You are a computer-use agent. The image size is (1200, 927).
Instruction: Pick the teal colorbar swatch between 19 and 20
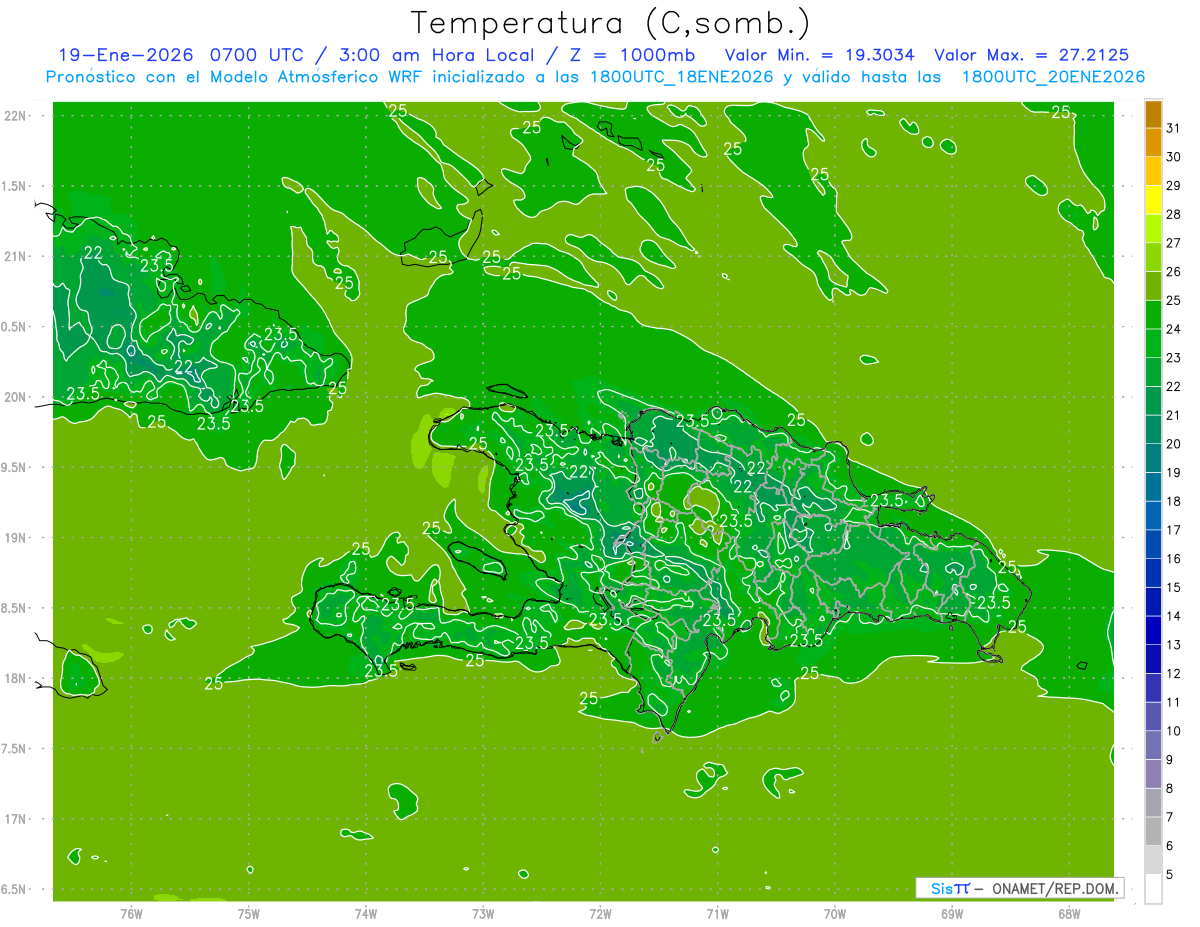click(x=1153, y=458)
